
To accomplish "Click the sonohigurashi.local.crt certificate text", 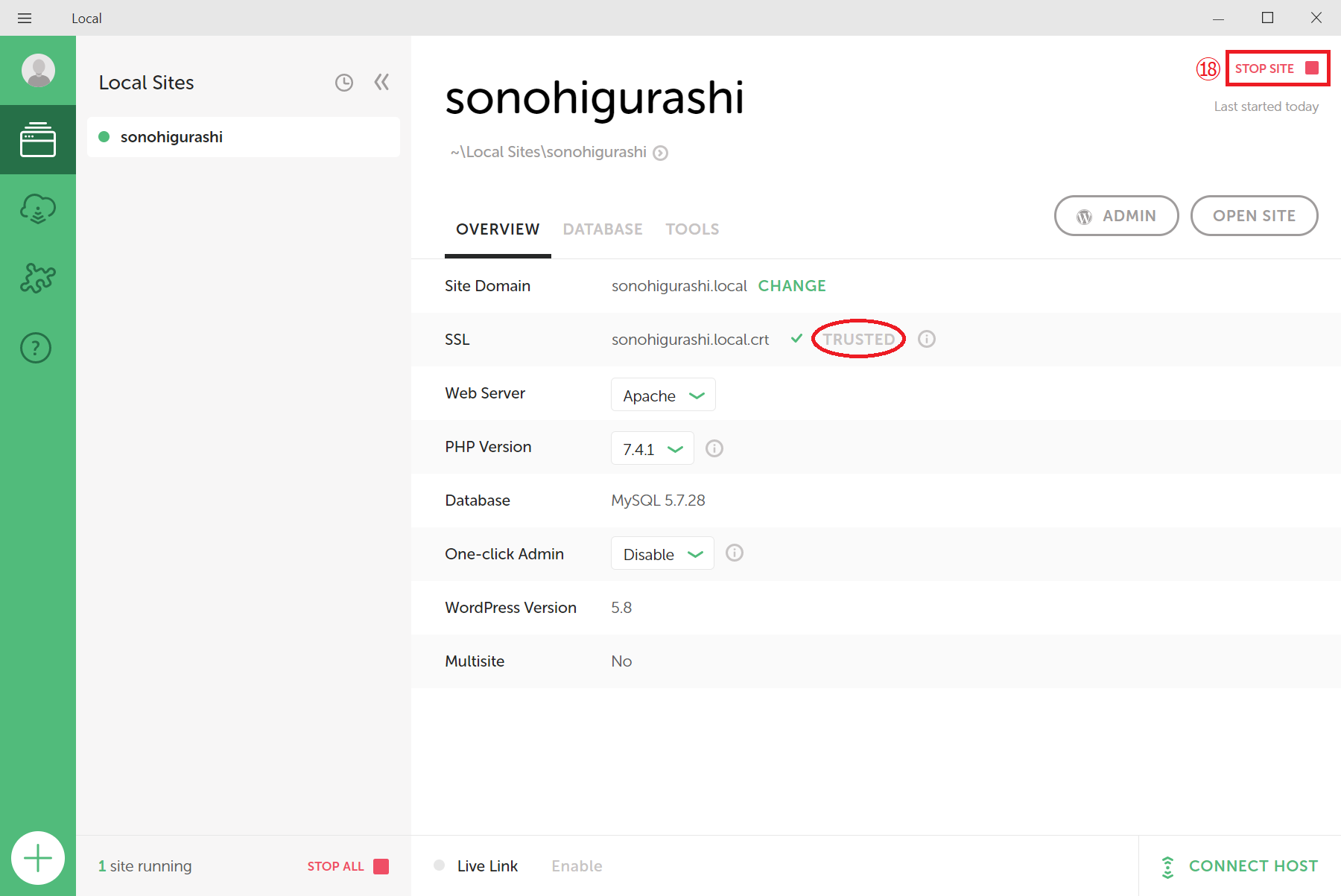I will pos(691,340).
